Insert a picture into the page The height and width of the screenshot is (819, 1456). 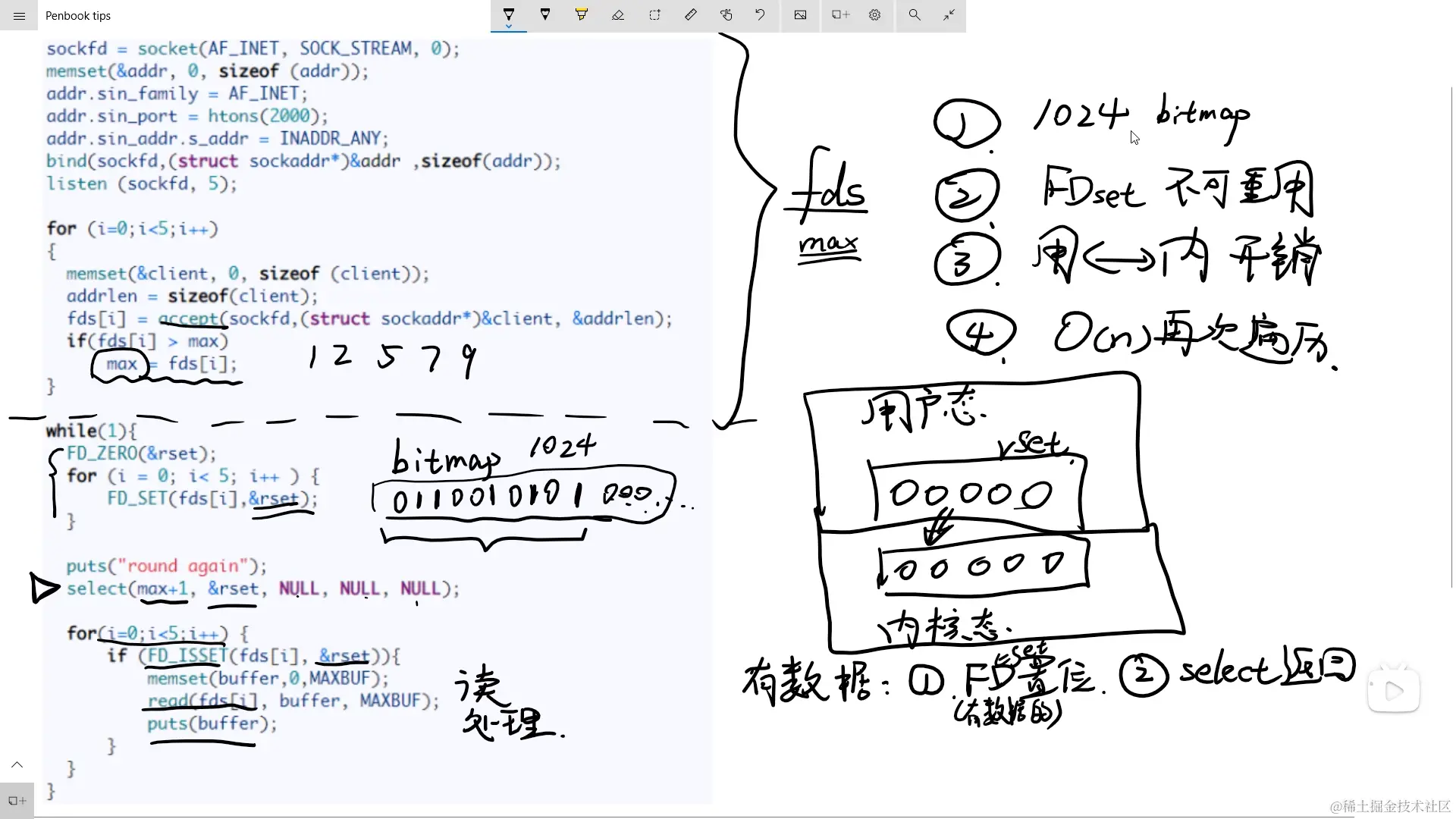pyautogui.click(x=800, y=14)
